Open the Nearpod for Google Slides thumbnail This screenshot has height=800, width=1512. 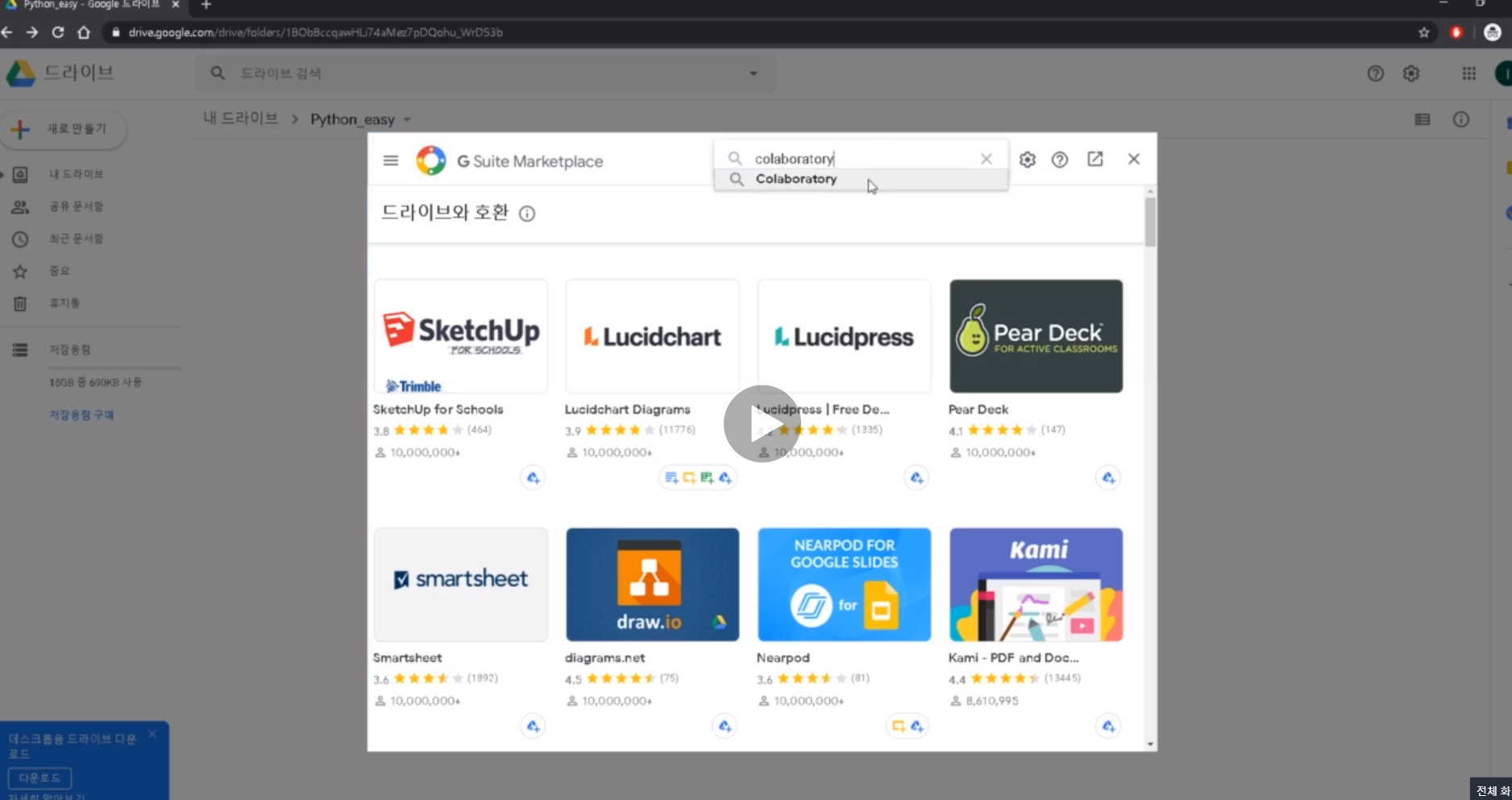pos(845,585)
